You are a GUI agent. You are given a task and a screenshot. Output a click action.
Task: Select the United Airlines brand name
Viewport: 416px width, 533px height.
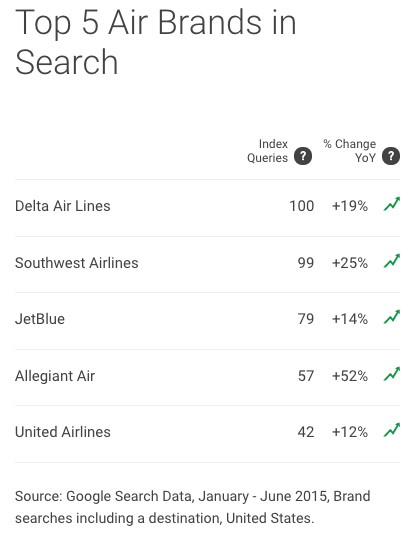[63, 432]
